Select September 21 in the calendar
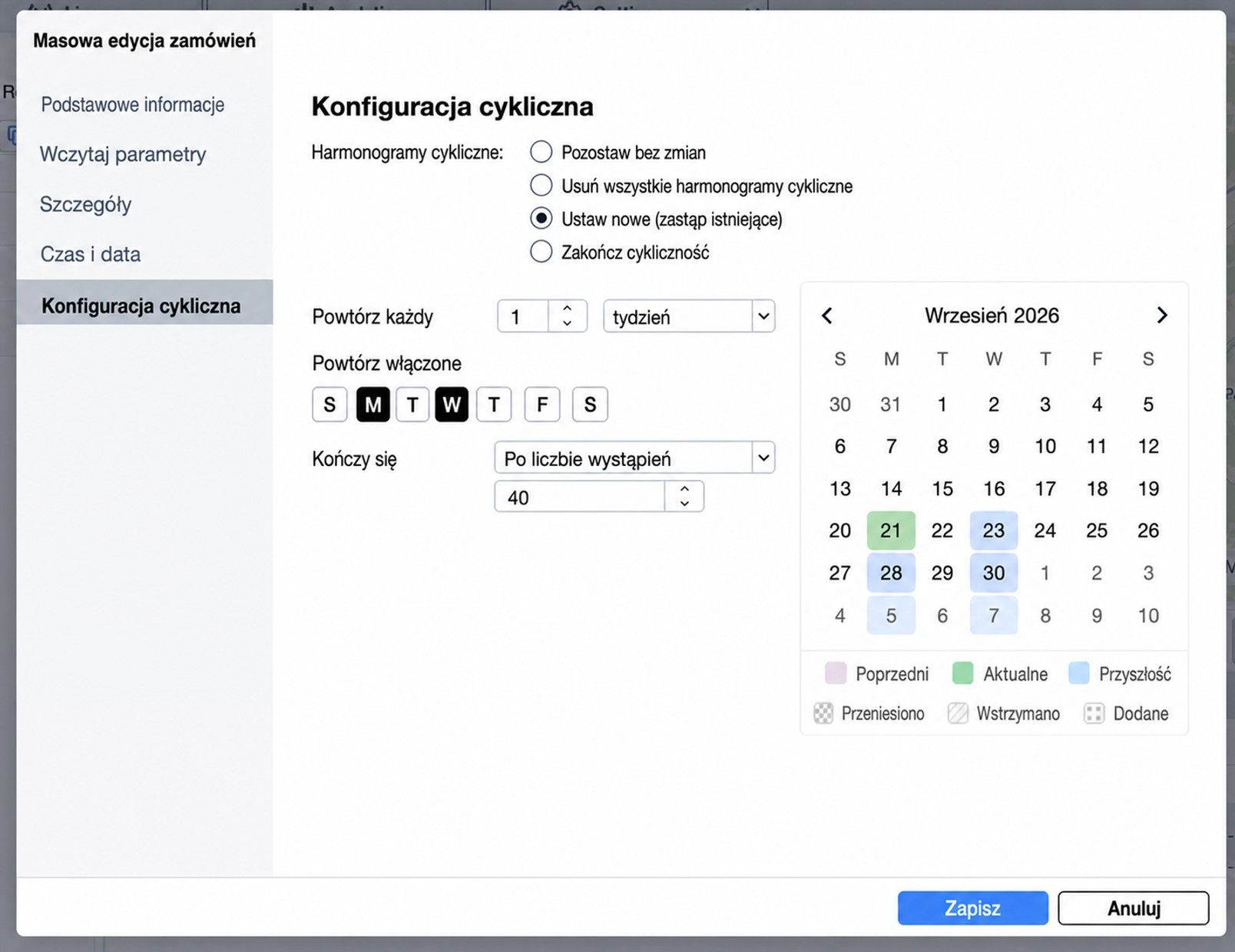1235x952 pixels. click(x=891, y=531)
